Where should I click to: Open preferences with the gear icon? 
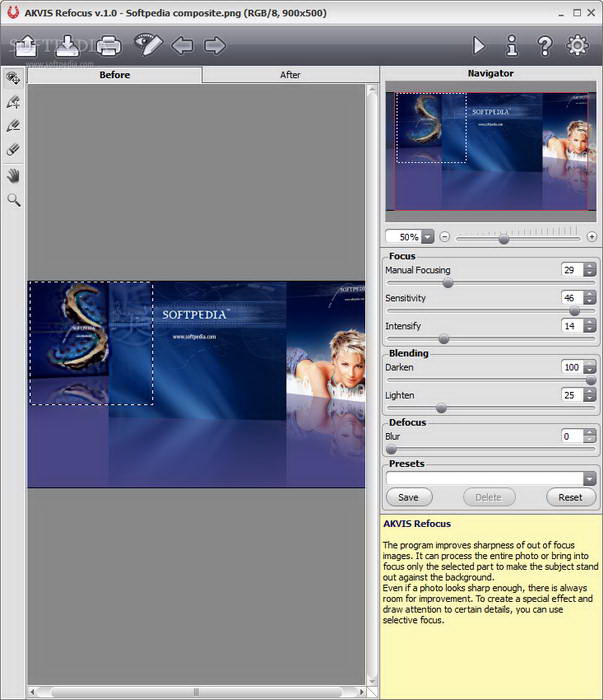578,46
